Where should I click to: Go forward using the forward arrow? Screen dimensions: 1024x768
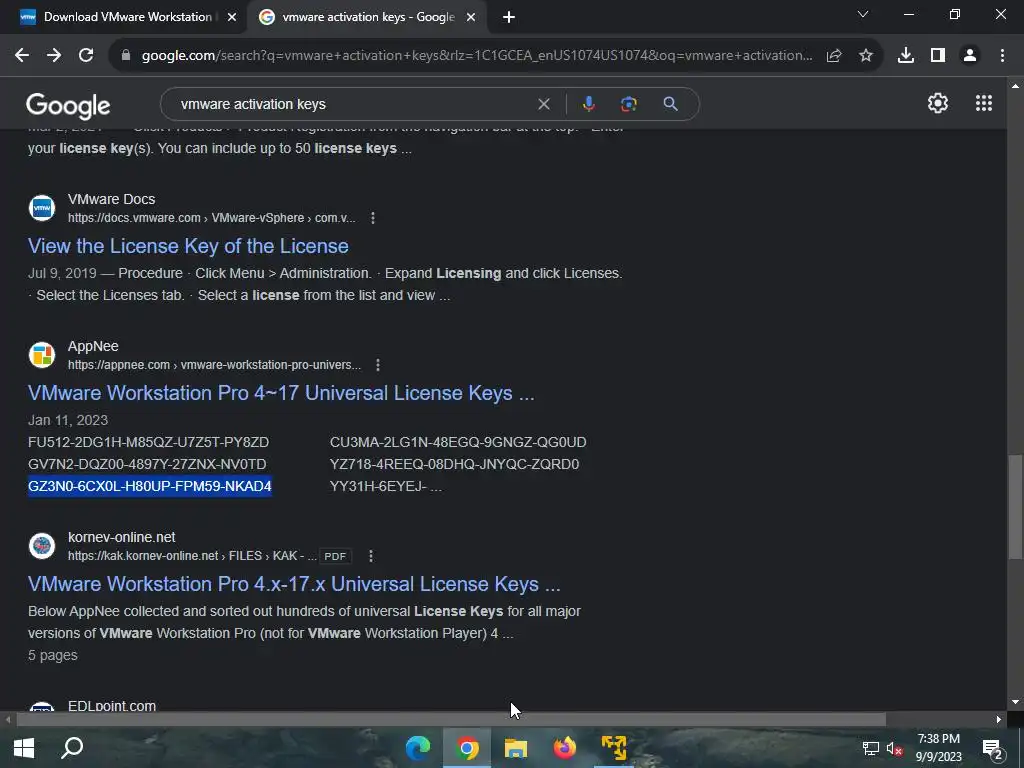point(54,56)
